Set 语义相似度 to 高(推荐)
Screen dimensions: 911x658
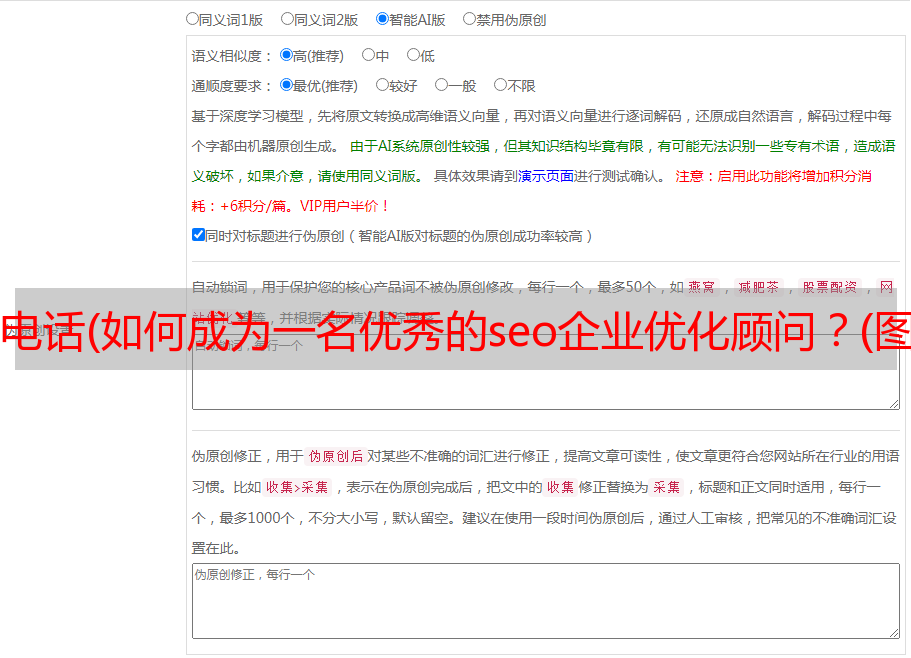pos(287,56)
